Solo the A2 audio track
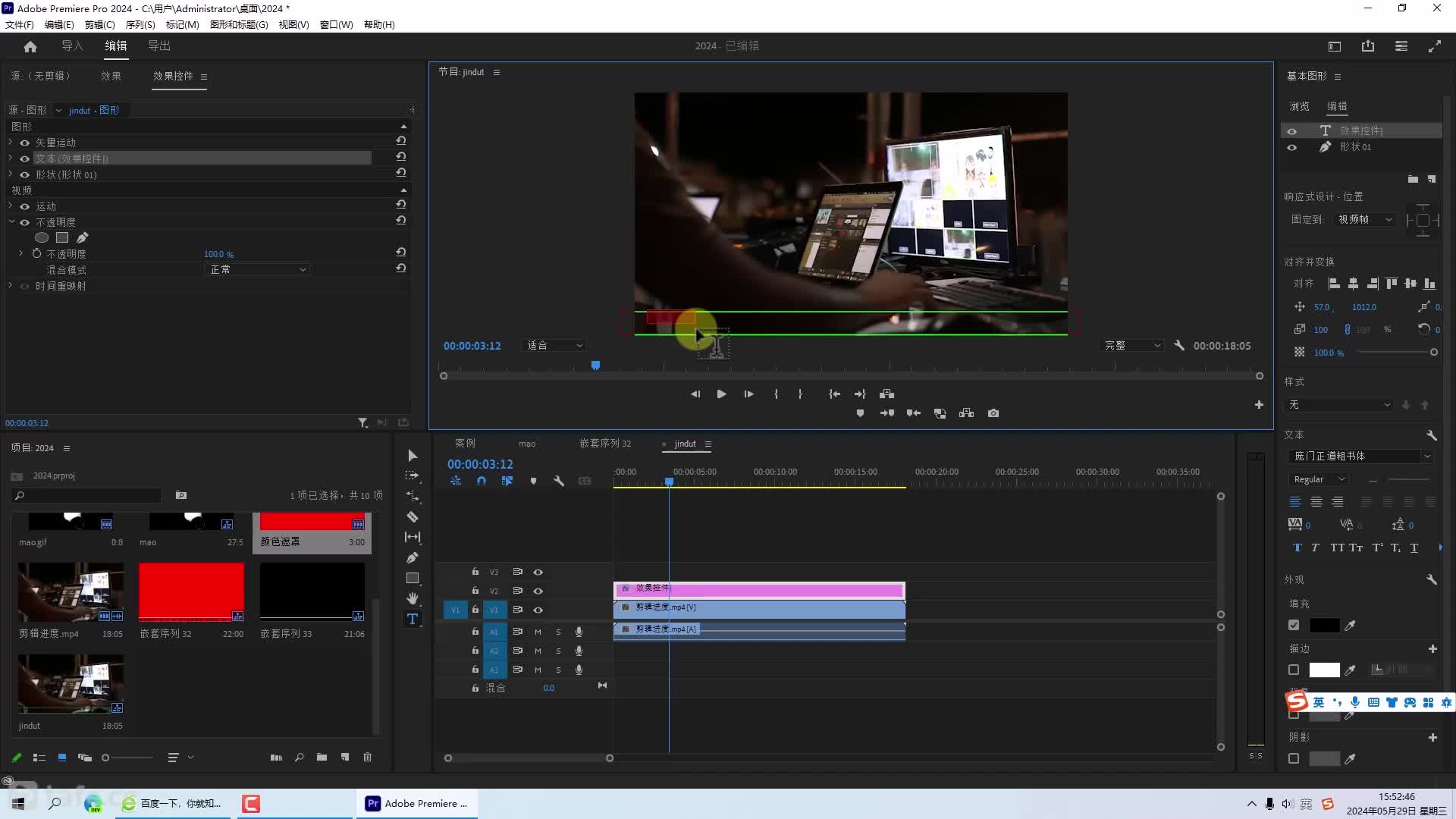 point(558,651)
